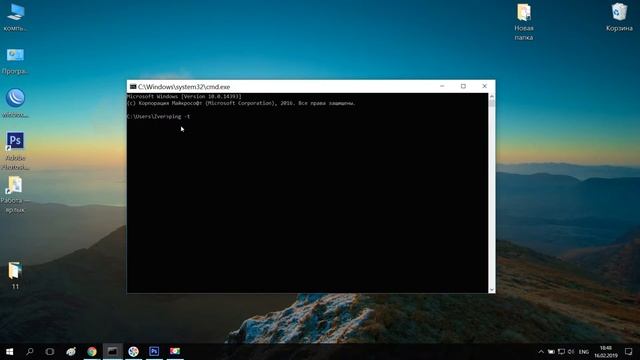This screenshot has height=360, width=640.
Task: Show hidden system tray icons chevron
Action: click(x=541, y=351)
